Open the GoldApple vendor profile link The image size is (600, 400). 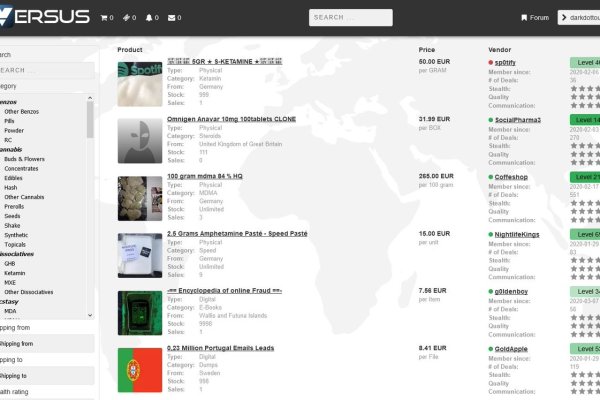pos(513,348)
